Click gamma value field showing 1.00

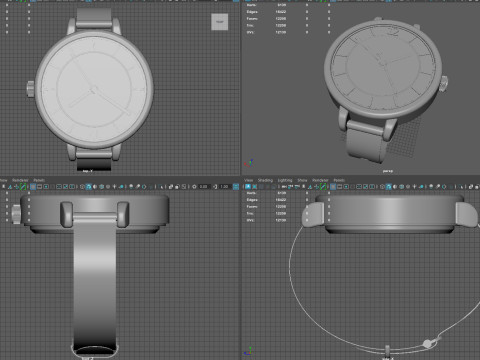224,187
